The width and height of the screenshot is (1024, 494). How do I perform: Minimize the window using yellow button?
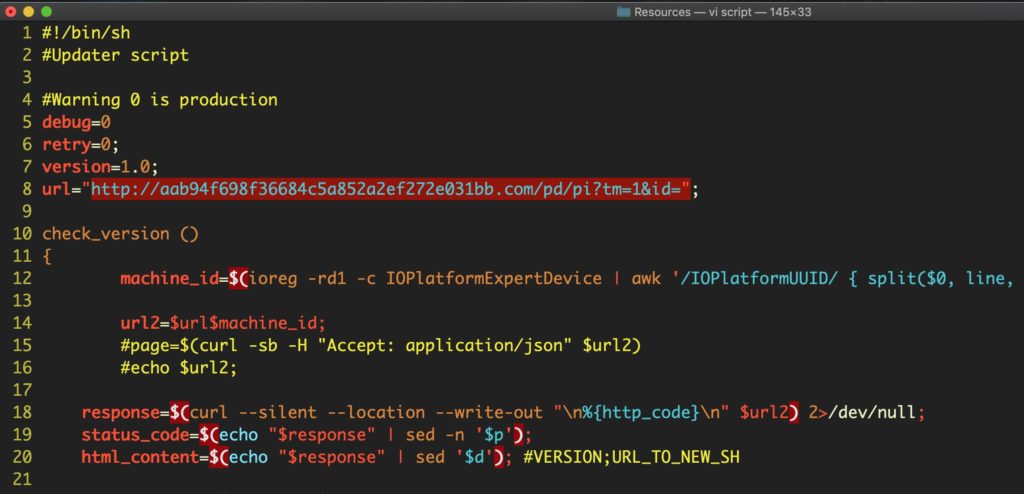click(29, 11)
